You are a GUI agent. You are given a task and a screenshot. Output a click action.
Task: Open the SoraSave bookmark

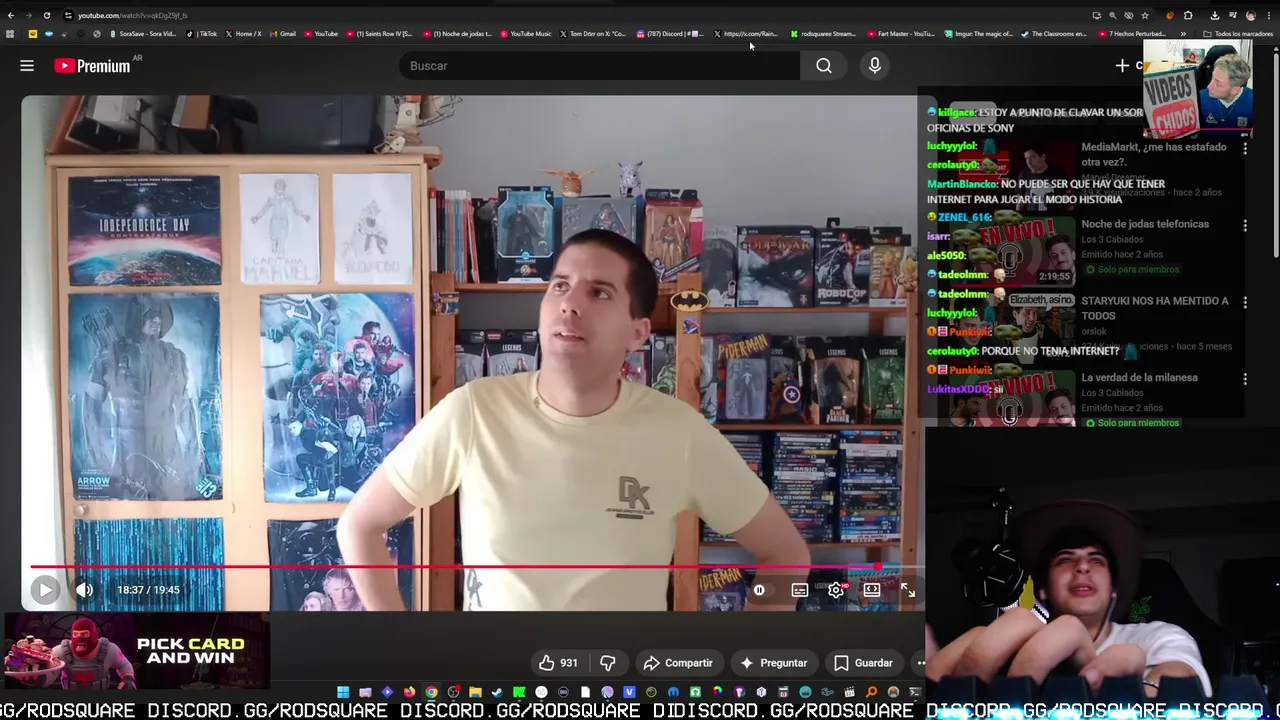tap(142, 34)
